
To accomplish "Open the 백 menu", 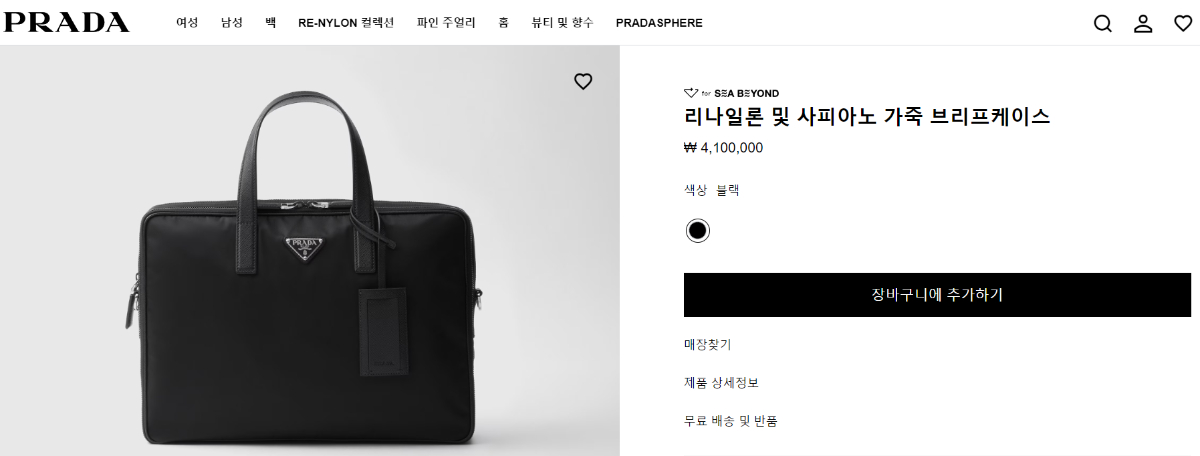I will pyautogui.click(x=270, y=23).
